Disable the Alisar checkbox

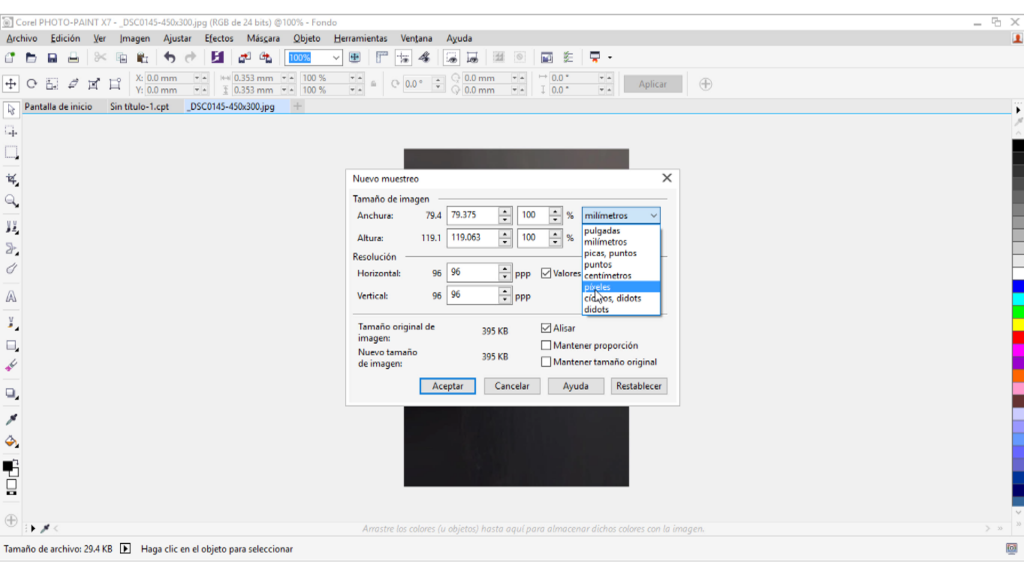tap(546, 328)
